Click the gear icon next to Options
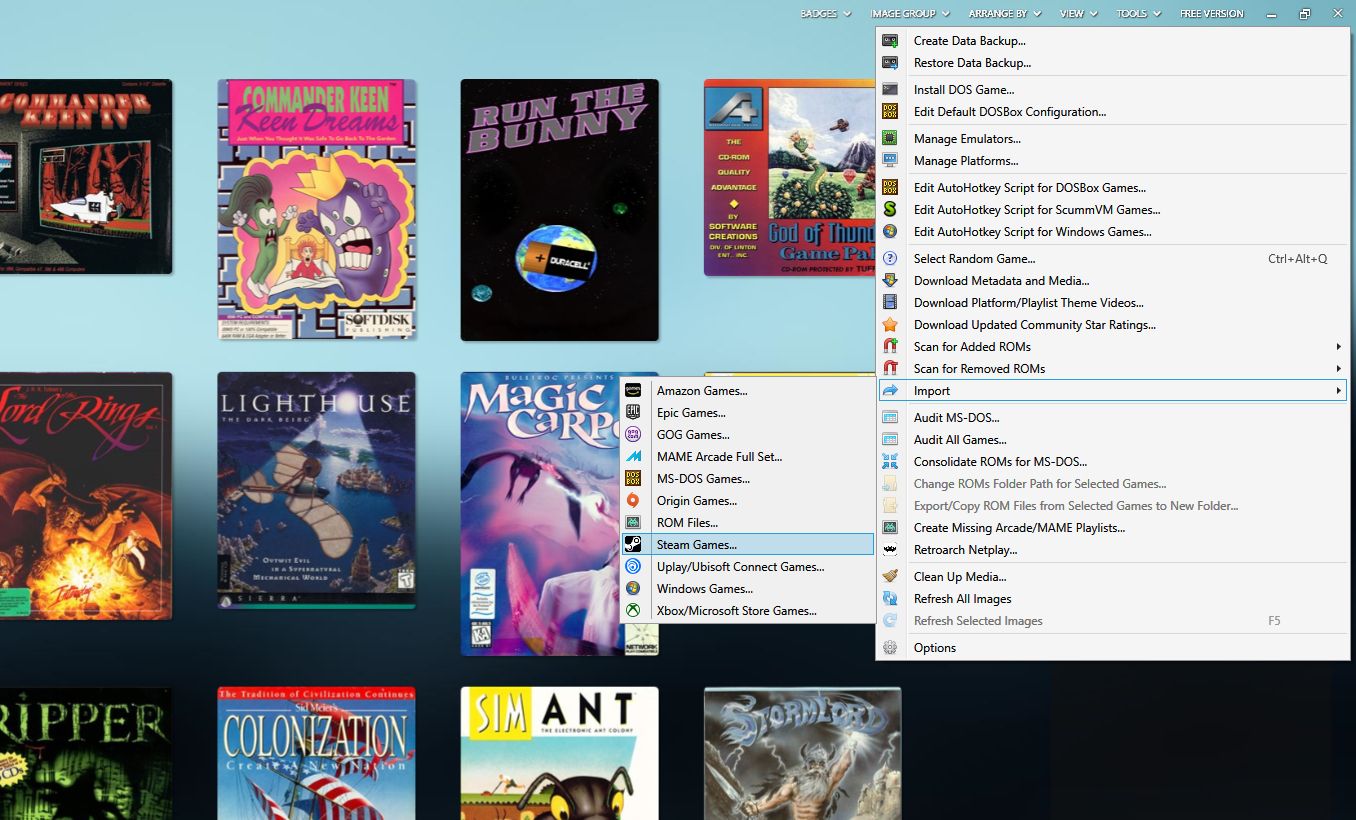 point(890,648)
